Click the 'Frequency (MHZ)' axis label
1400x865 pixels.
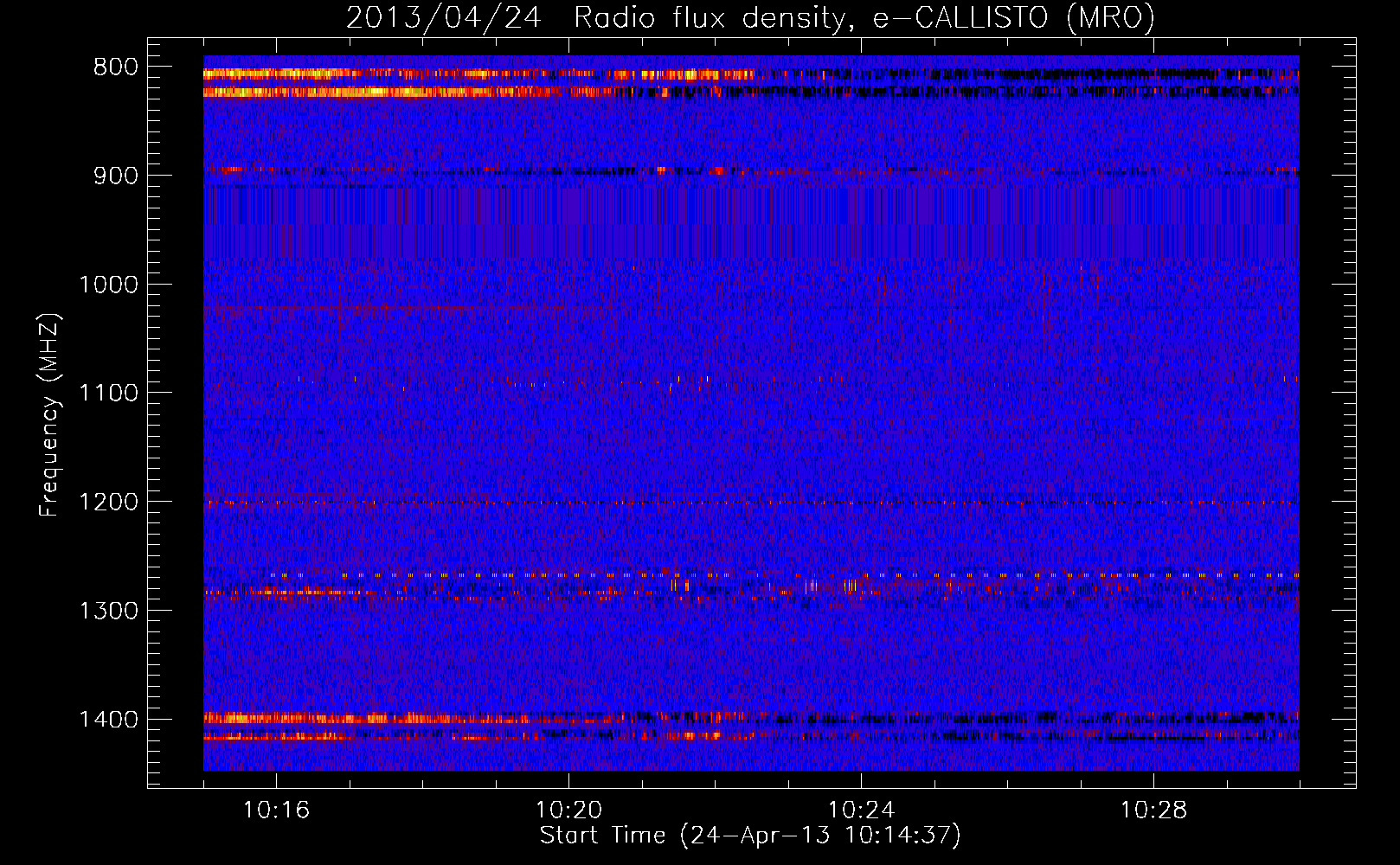click(50, 415)
